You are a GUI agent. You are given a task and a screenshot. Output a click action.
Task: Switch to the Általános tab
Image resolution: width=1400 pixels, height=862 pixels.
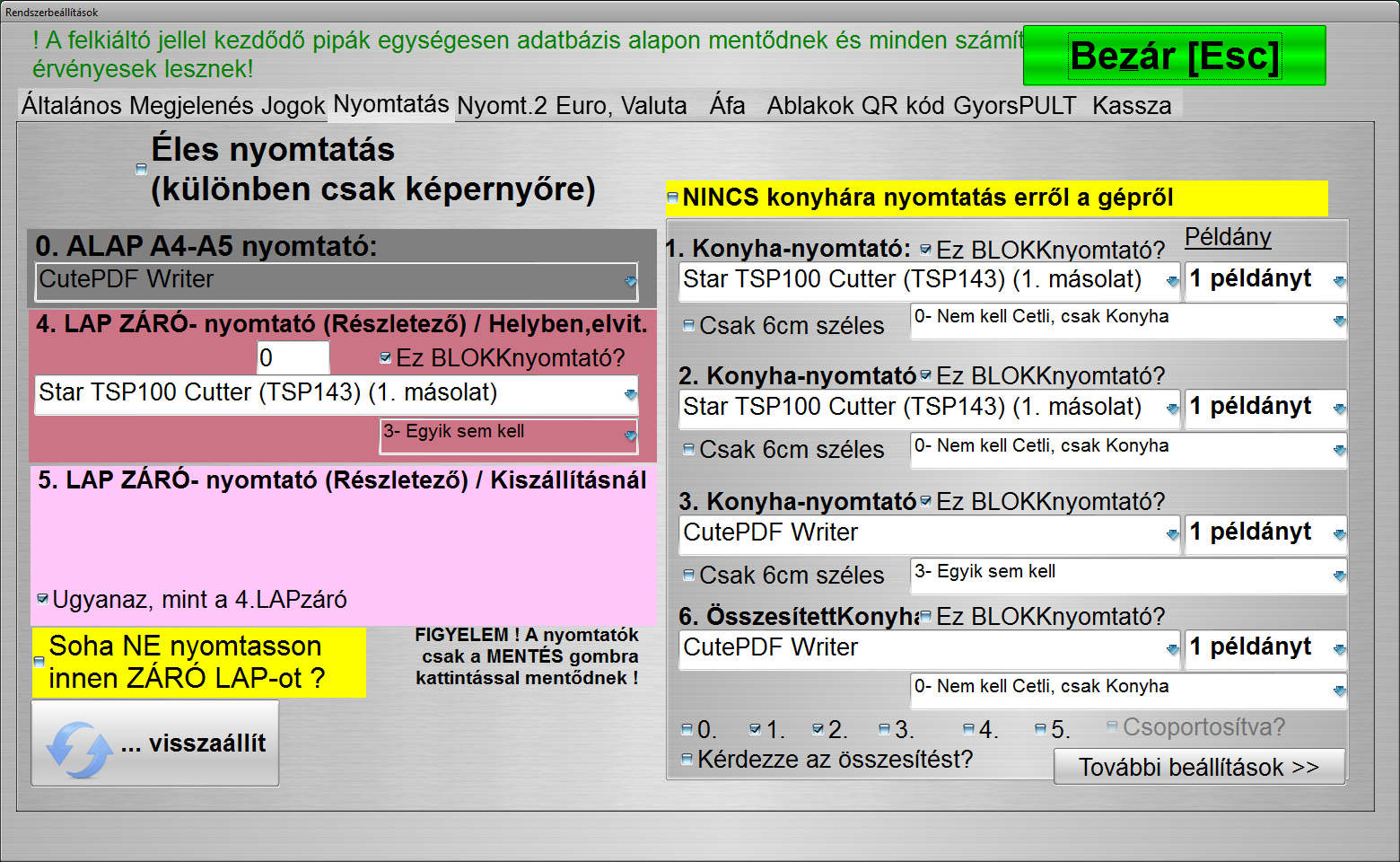click(71, 106)
